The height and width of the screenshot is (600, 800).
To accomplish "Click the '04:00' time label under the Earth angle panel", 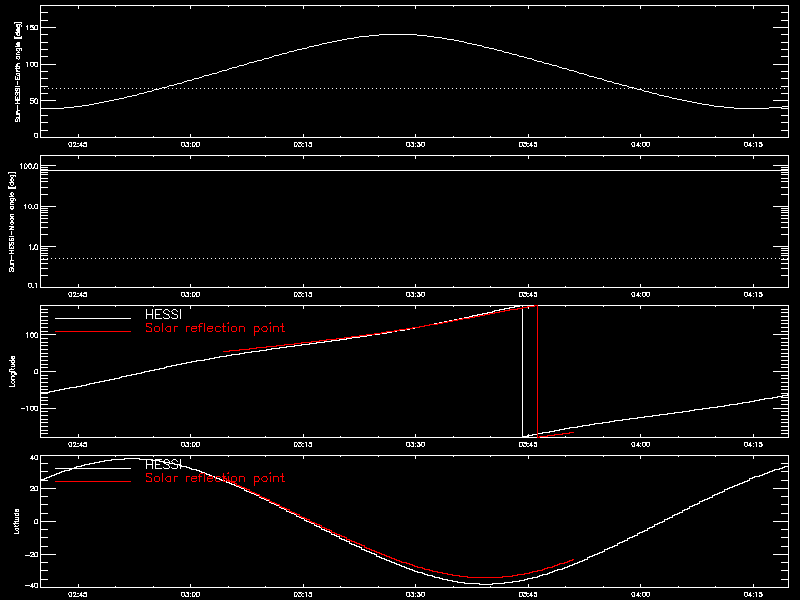I will coord(640,144).
